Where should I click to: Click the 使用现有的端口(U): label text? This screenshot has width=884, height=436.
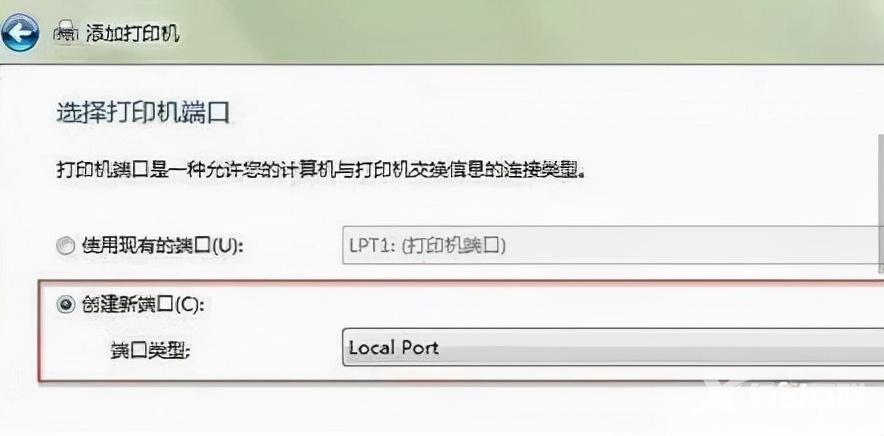tap(163, 246)
